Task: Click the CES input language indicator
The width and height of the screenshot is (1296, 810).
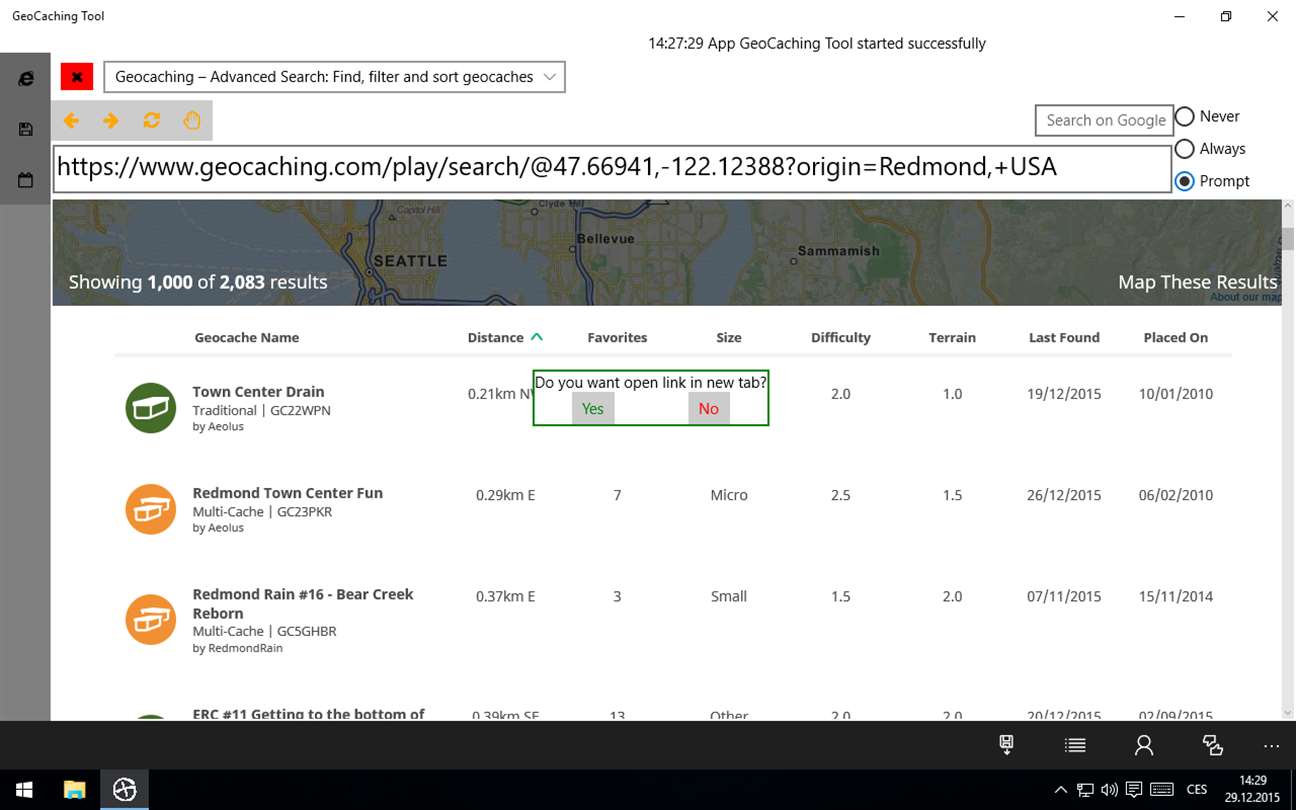Action: [x=1197, y=790]
